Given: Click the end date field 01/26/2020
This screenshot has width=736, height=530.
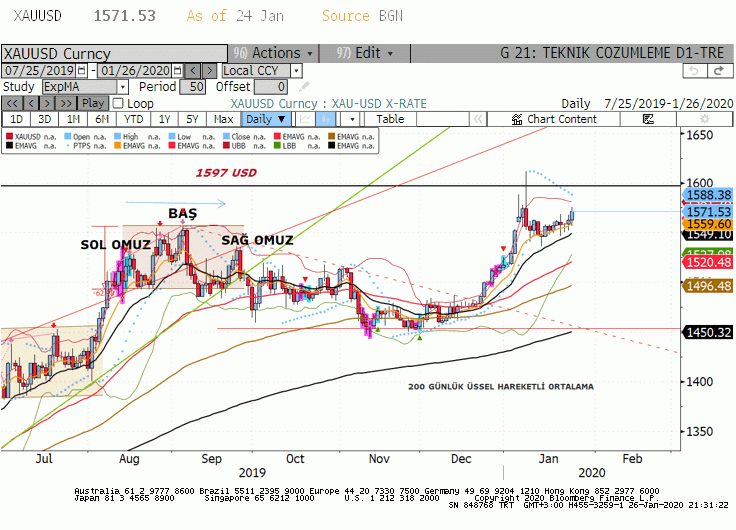Looking at the screenshot, I should [135, 71].
